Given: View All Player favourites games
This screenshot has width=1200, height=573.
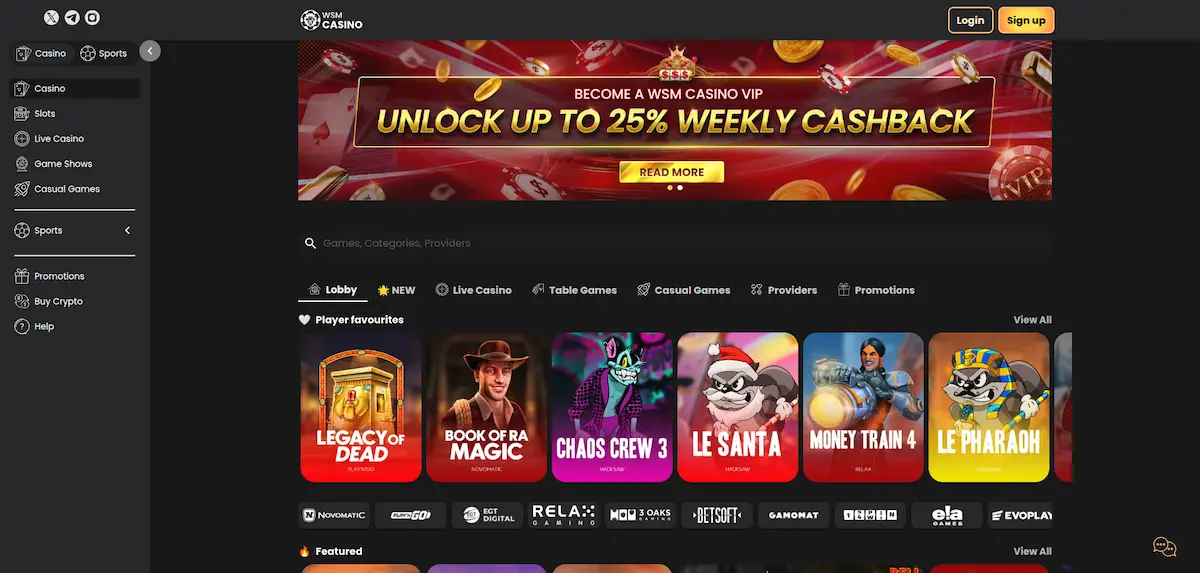Looking at the screenshot, I should (x=1032, y=320).
